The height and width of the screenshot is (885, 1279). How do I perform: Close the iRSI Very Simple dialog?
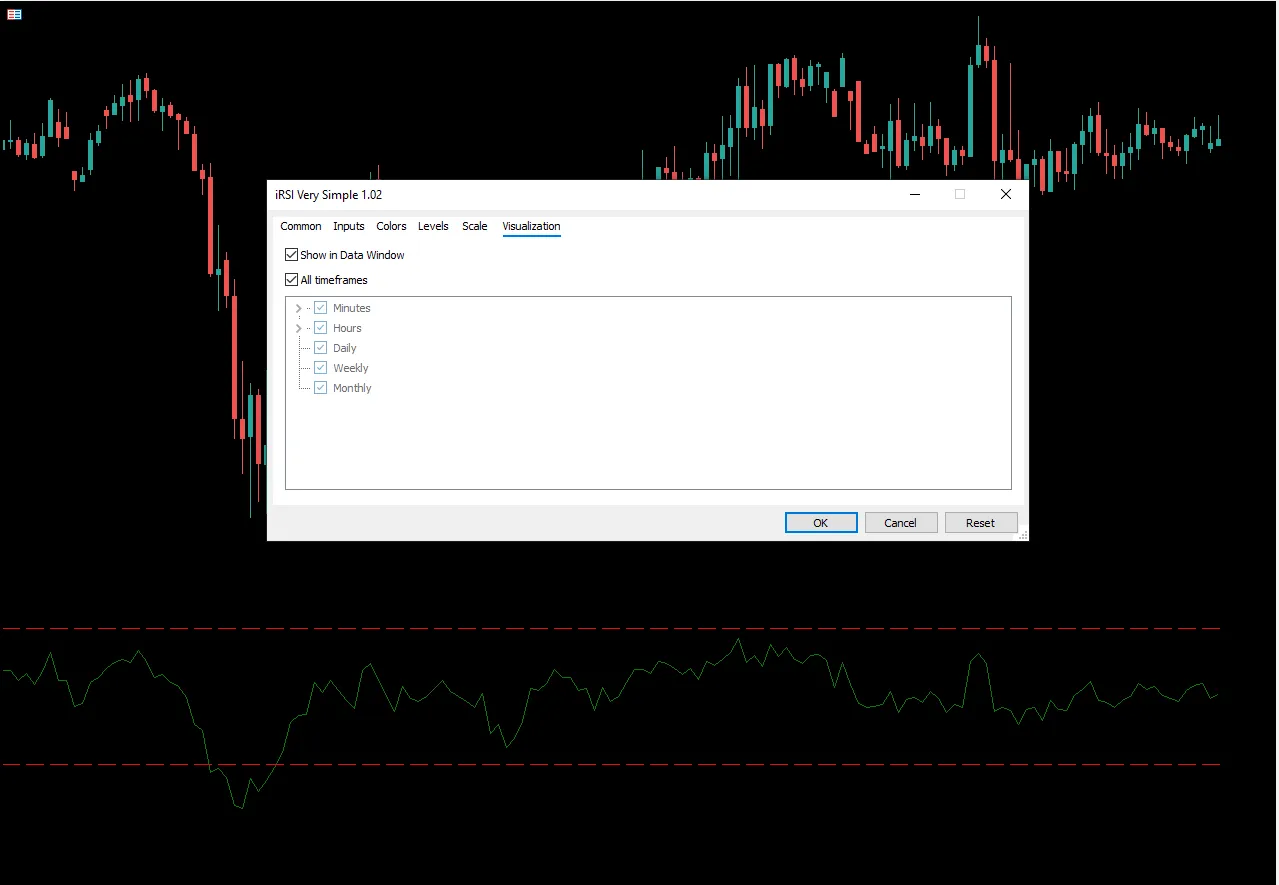pyautogui.click(x=1006, y=195)
